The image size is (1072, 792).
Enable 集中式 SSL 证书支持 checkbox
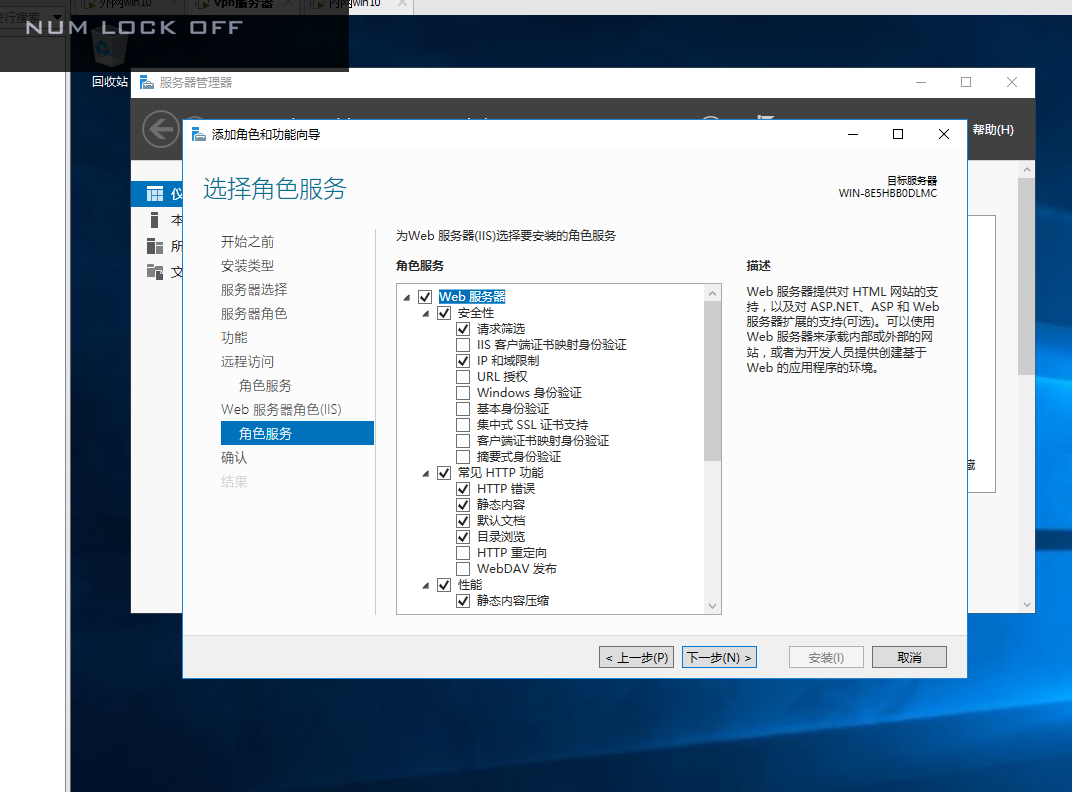pyautogui.click(x=463, y=425)
